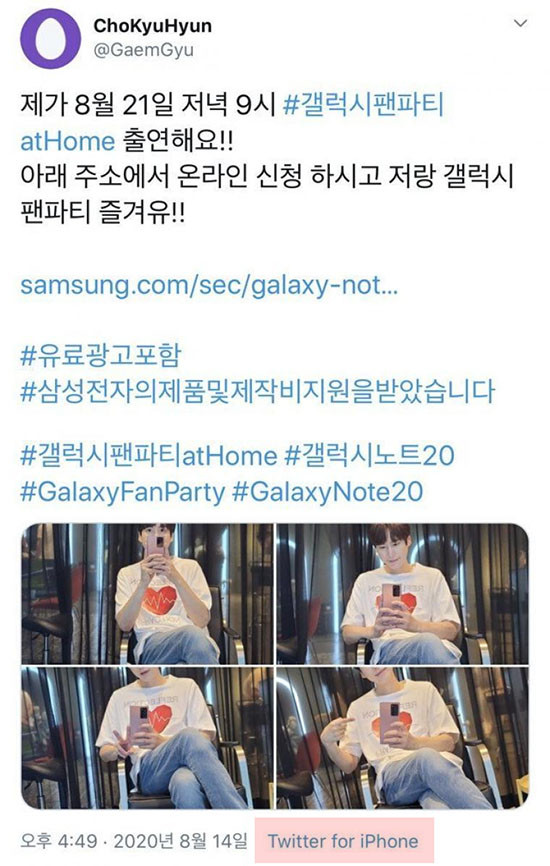This screenshot has height=866, width=550.
Task: Expand the tweet options chevron
Action: click(x=520, y=23)
